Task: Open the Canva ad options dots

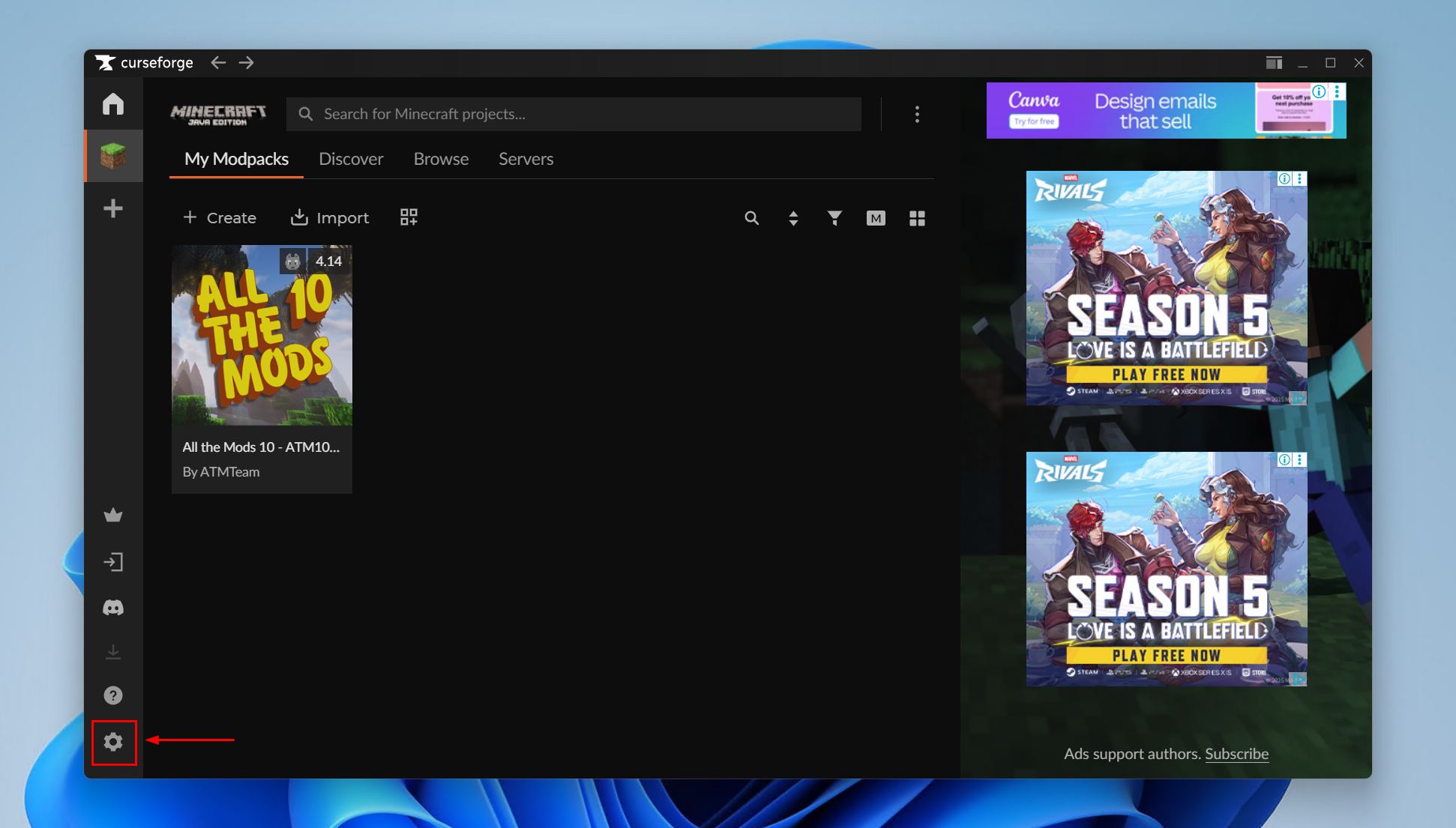Action: click(1337, 91)
